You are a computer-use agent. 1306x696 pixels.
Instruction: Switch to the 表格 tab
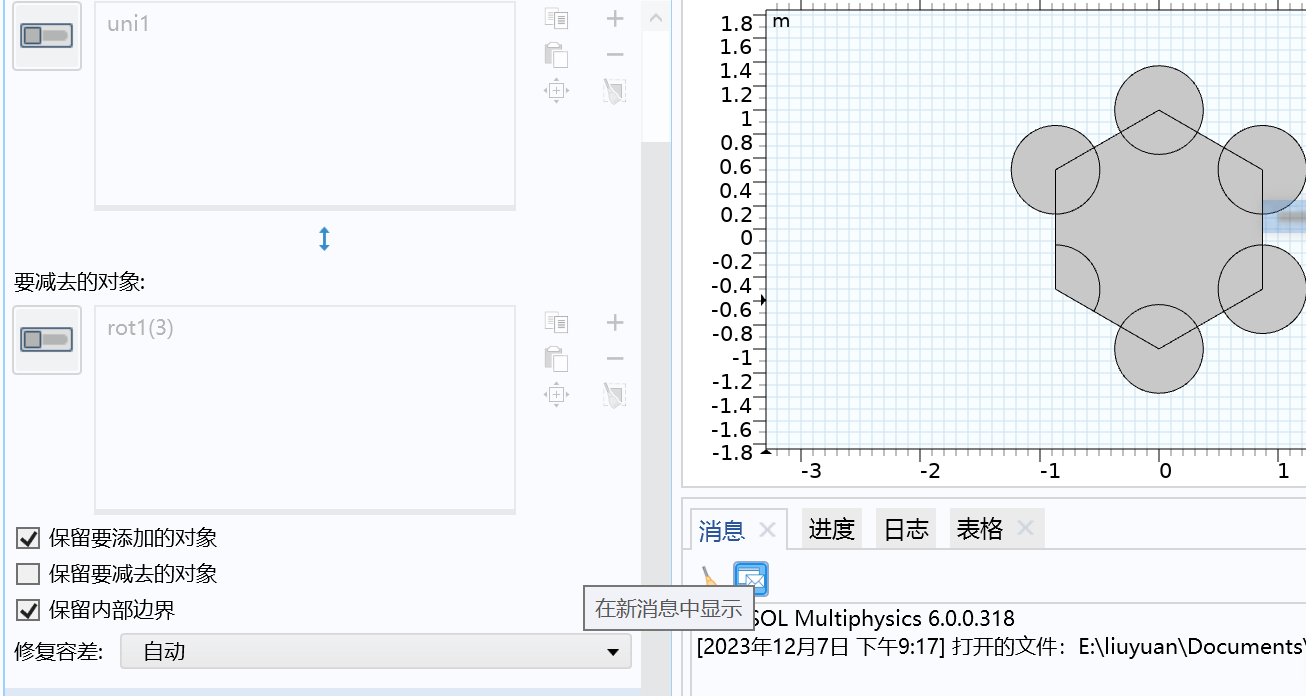coord(980,529)
